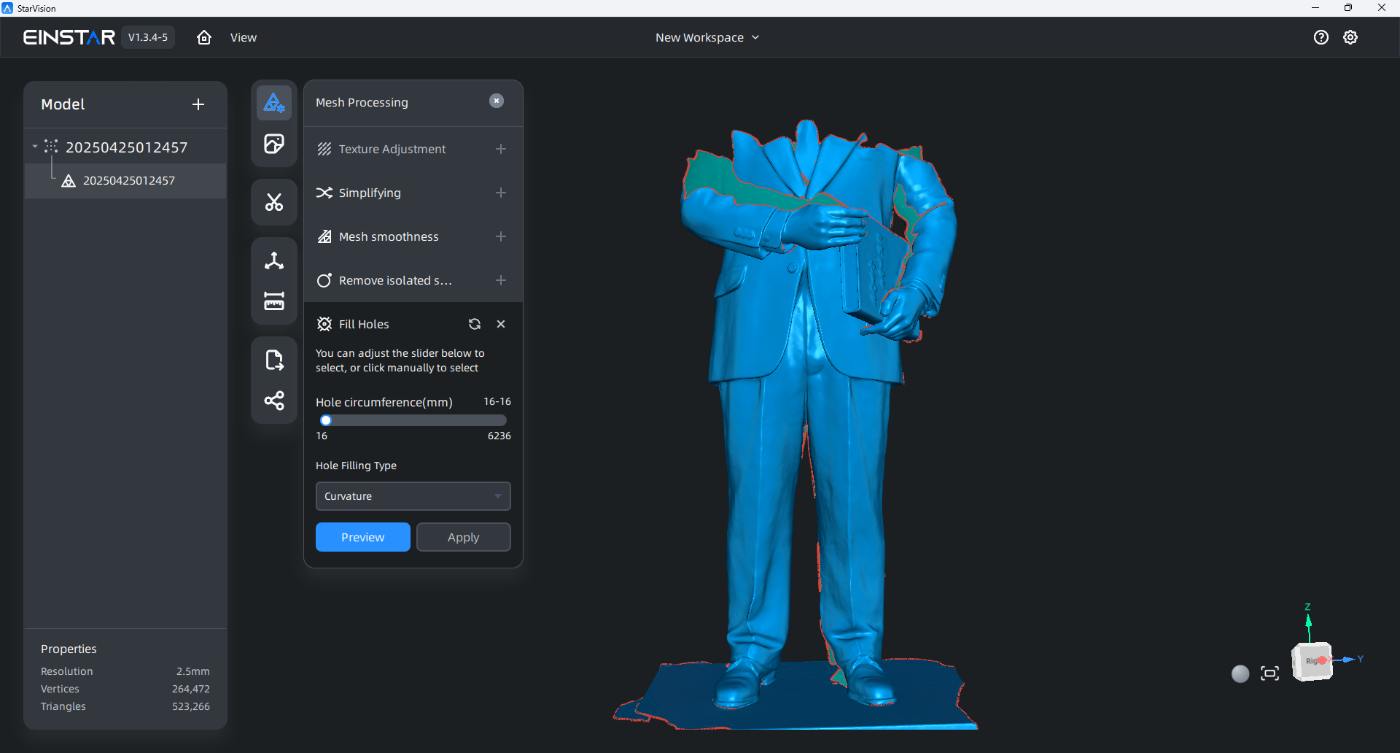Click the share icon in the sidebar
Viewport: 1400px width, 753px height.
coord(274,401)
